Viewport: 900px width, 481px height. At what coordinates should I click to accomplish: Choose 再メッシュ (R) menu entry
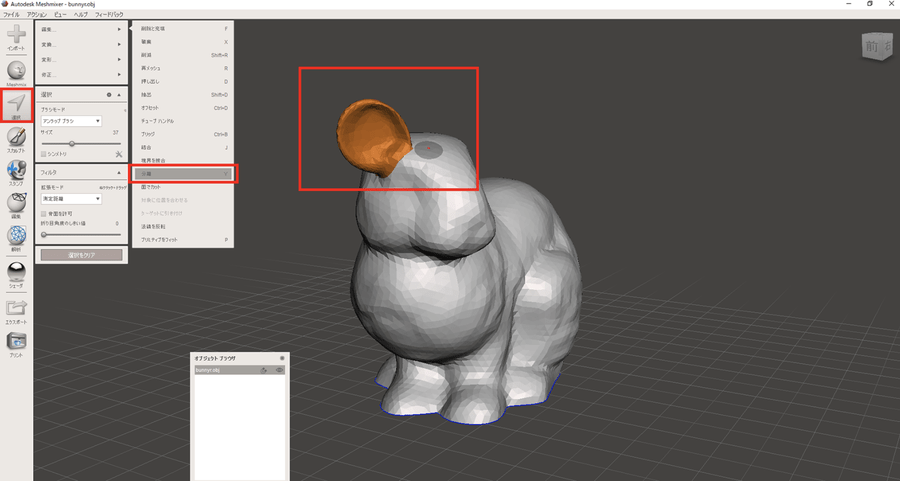click(183, 68)
